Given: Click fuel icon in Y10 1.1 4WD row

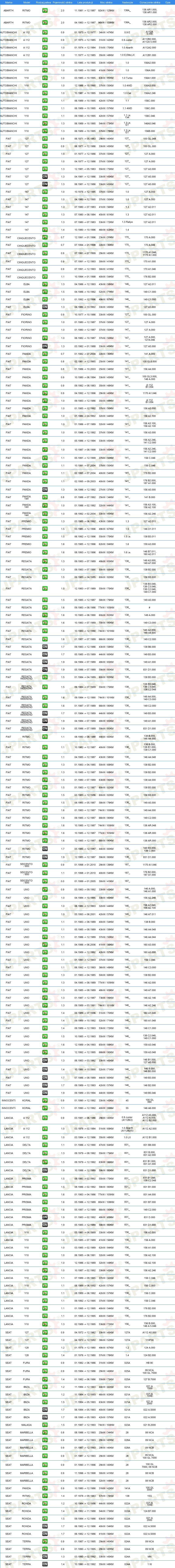Looking at the screenshot, I should tap(45, 108).
